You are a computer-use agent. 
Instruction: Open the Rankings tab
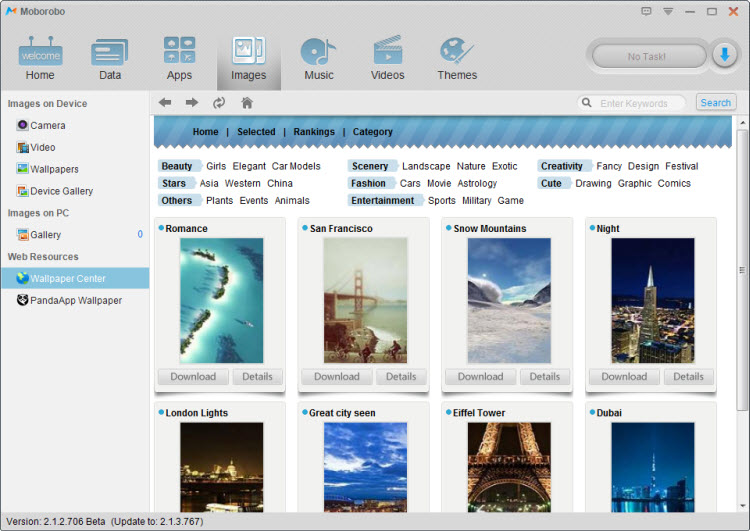point(314,132)
